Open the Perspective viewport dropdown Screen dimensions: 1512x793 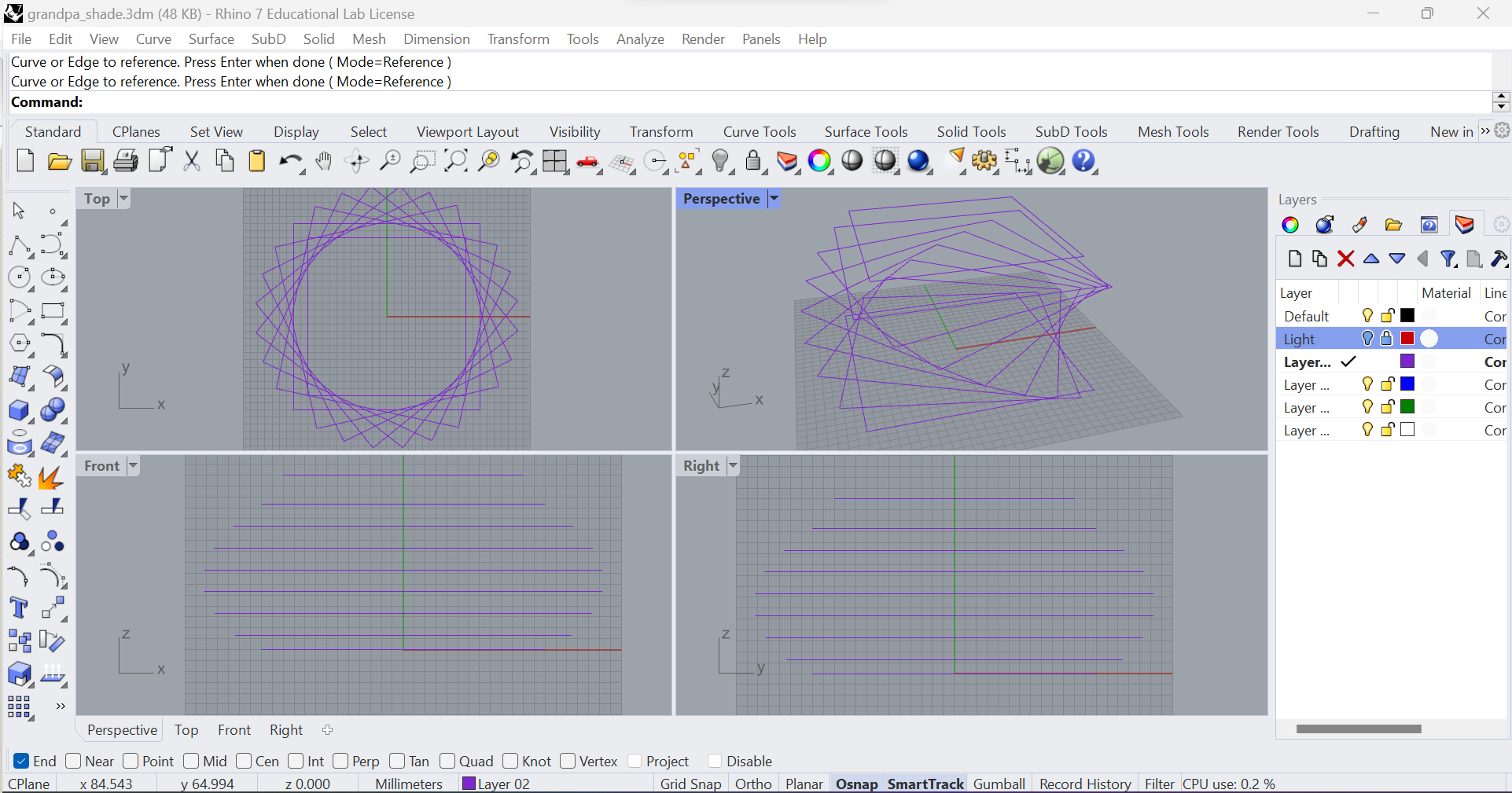(774, 199)
